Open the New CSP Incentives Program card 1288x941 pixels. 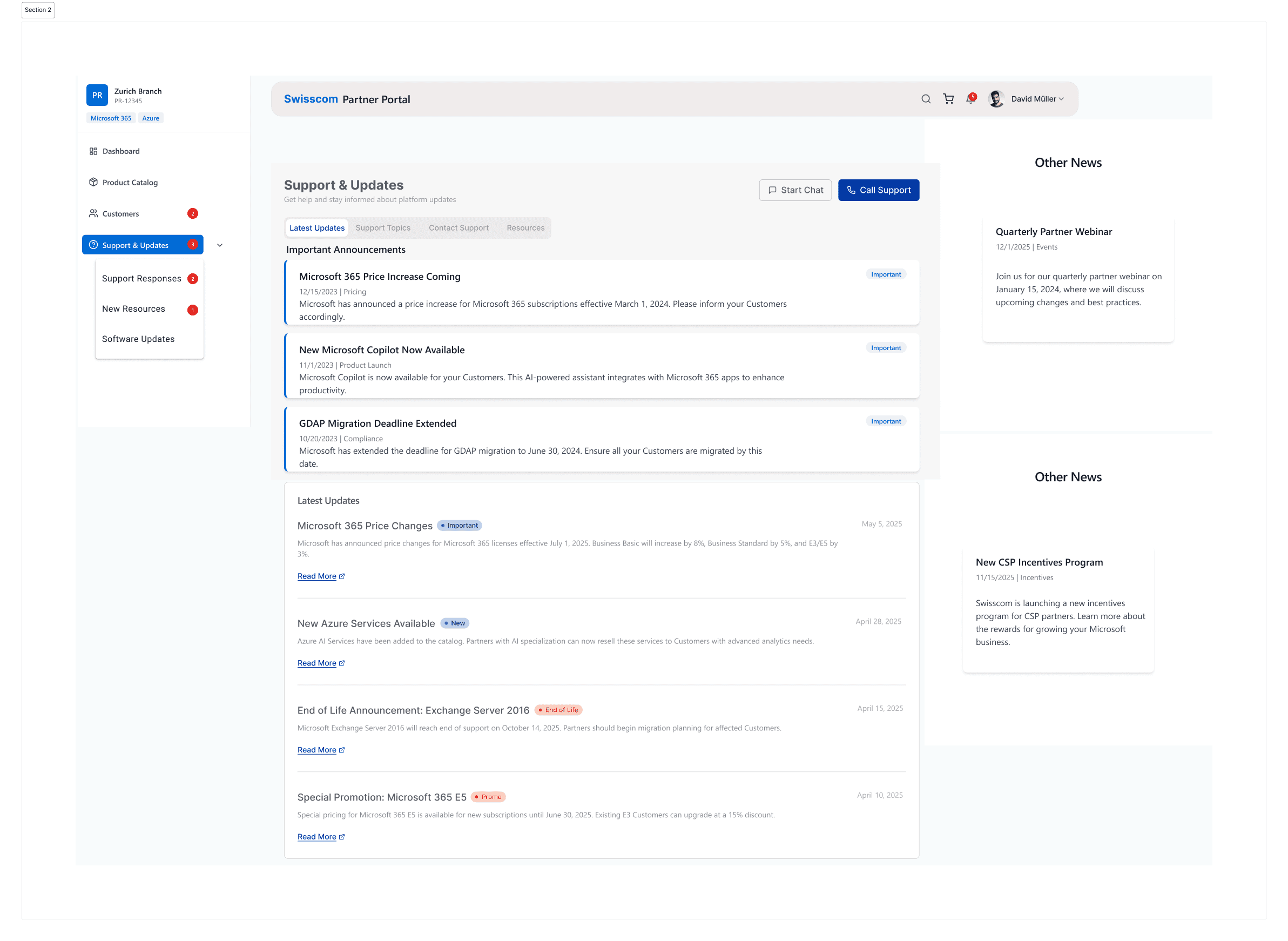1058,610
